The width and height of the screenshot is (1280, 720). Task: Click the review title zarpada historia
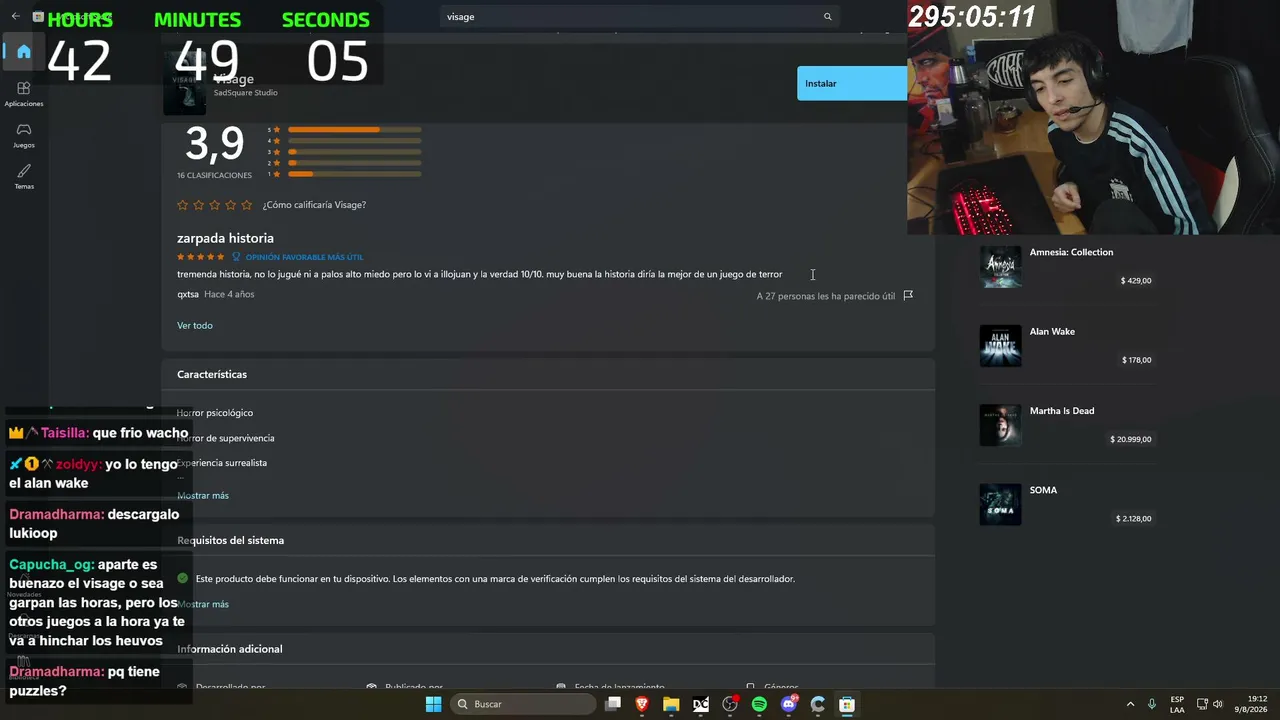225,238
